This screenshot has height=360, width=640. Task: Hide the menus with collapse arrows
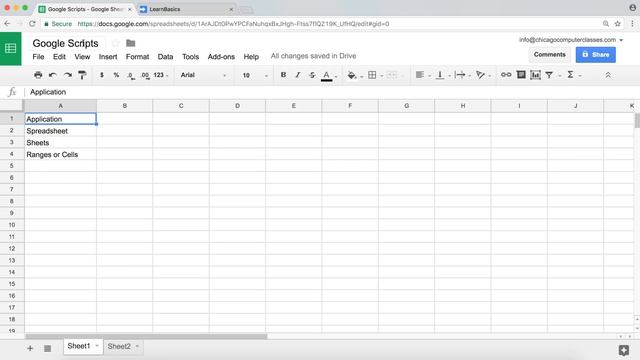(608, 75)
